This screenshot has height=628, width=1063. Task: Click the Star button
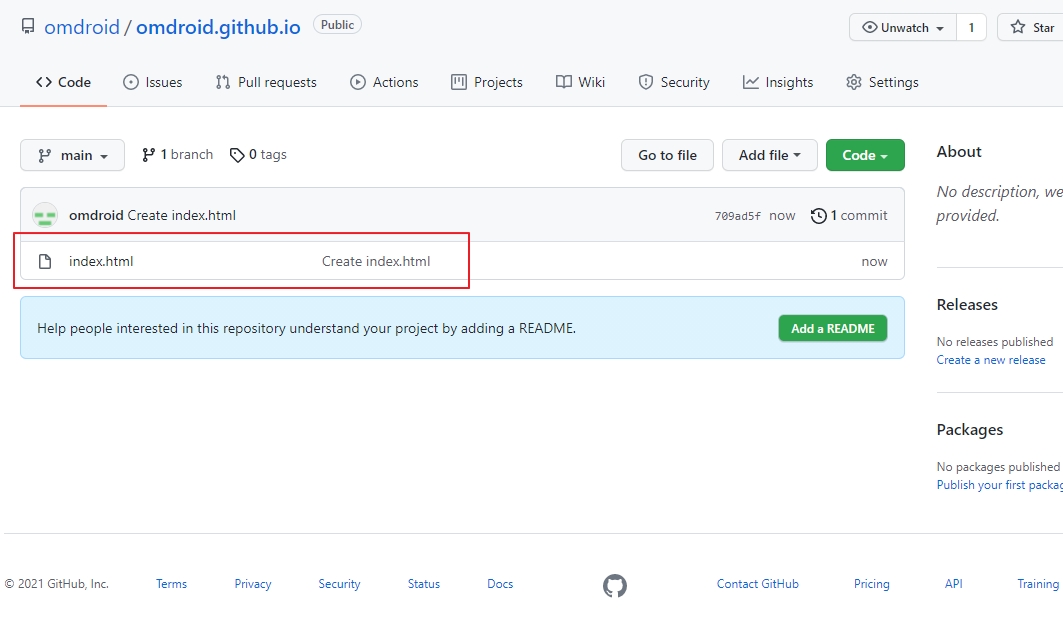coord(1032,28)
